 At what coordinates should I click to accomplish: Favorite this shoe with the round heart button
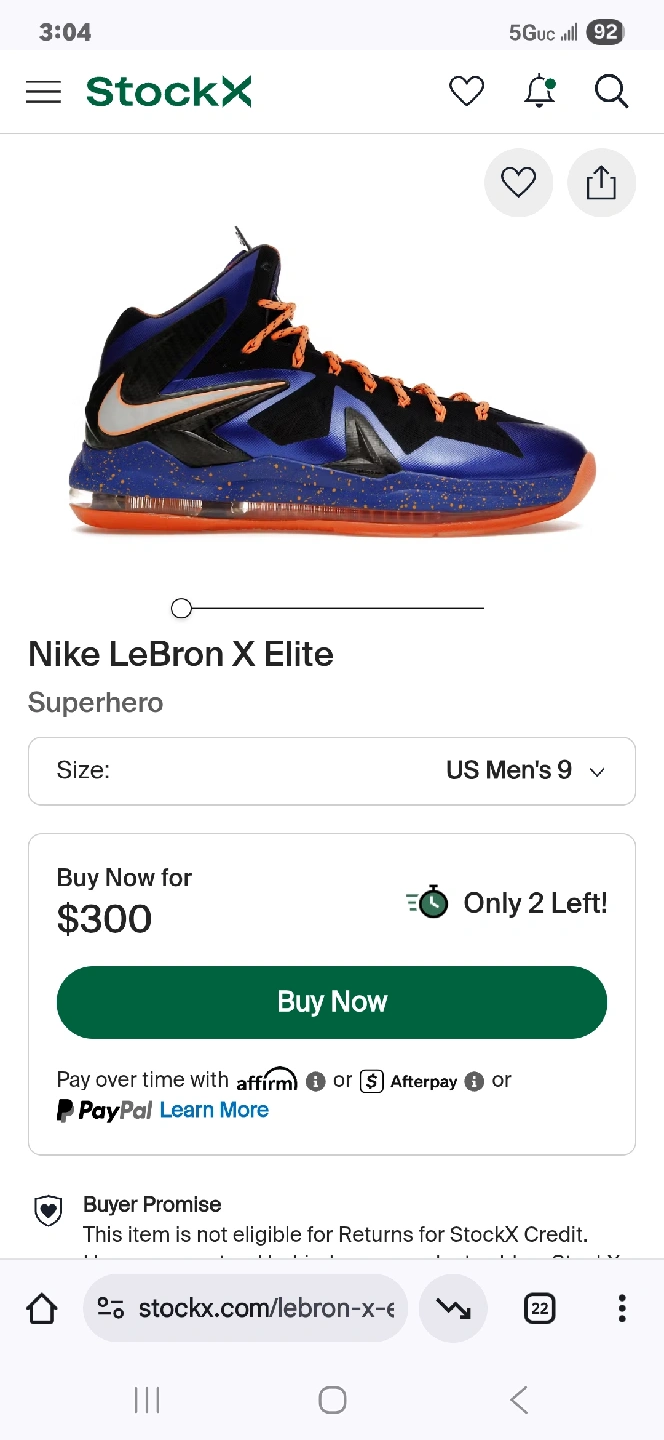(x=518, y=183)
